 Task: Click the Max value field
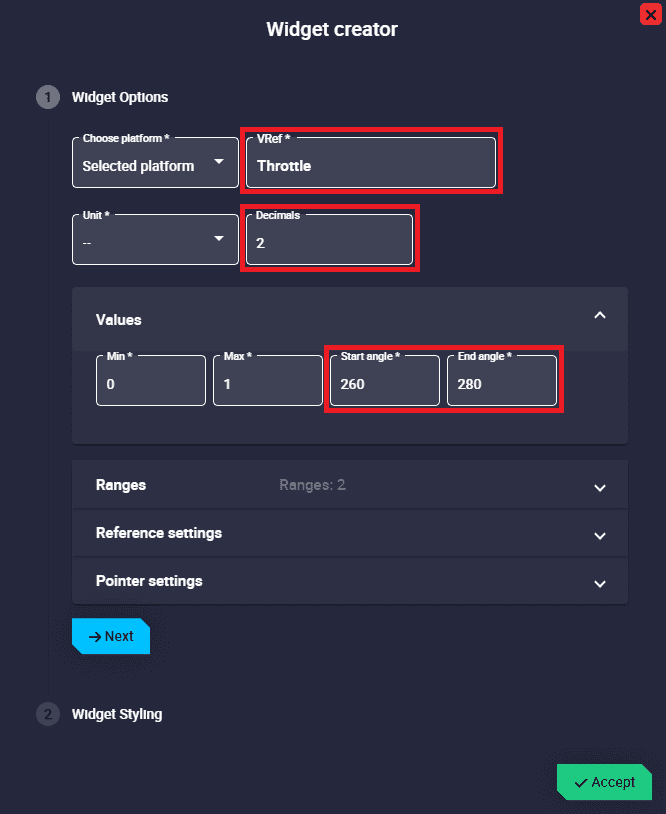click(x=268, y=381)
